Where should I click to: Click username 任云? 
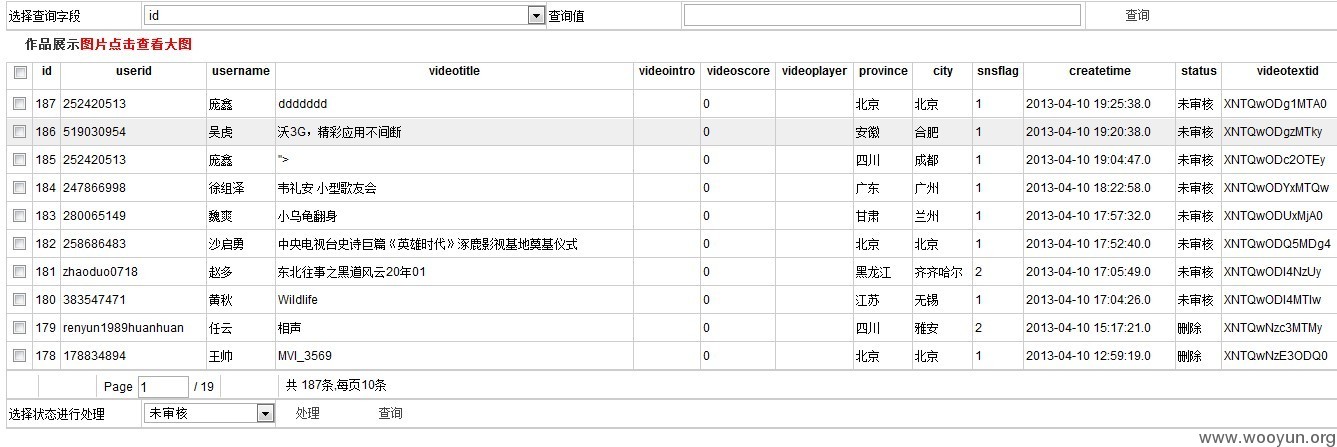220,328
